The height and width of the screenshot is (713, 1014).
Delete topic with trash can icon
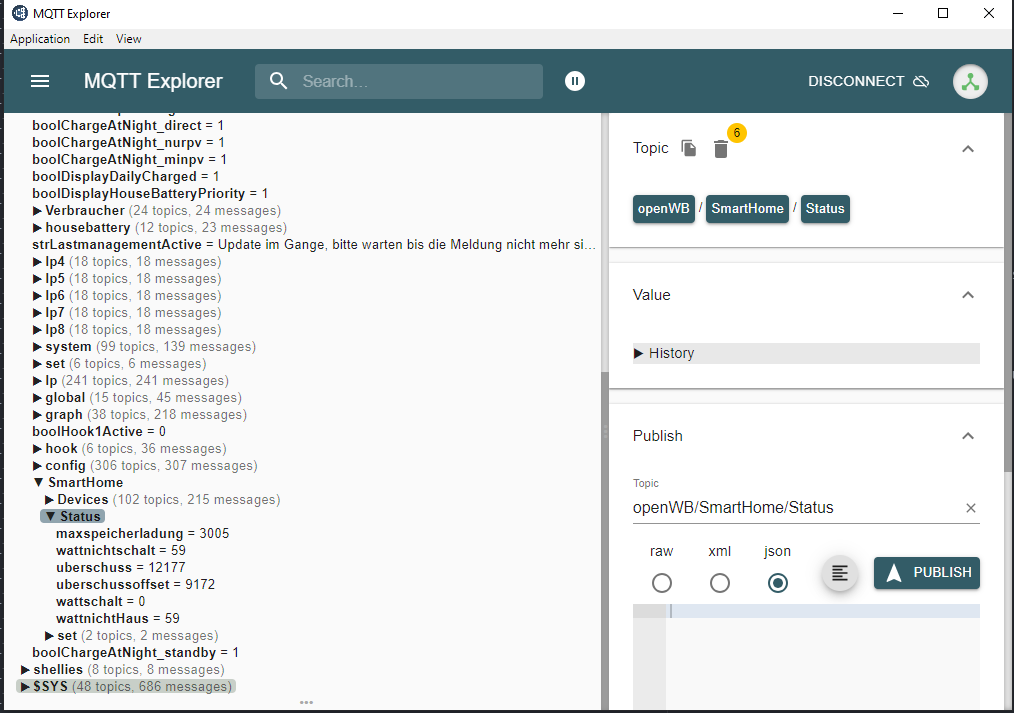click(720, 149)
